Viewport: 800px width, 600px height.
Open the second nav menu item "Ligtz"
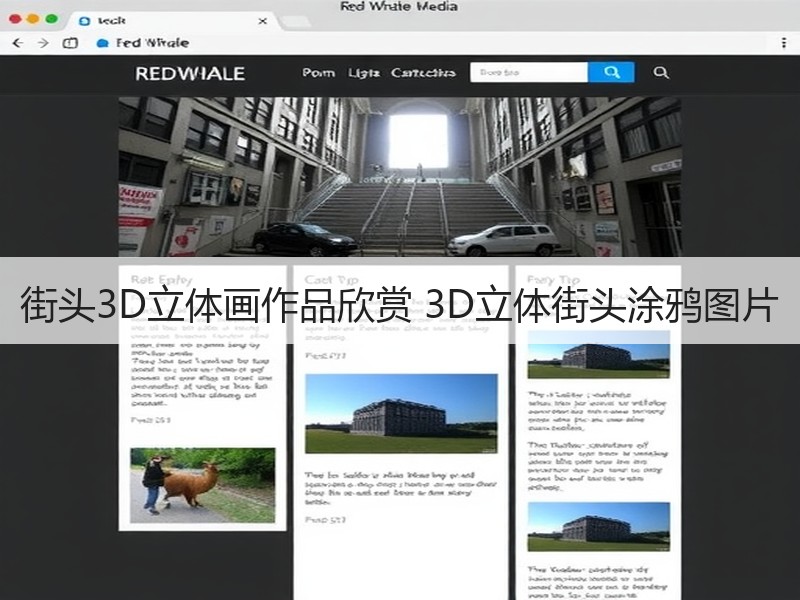point(364,73)
